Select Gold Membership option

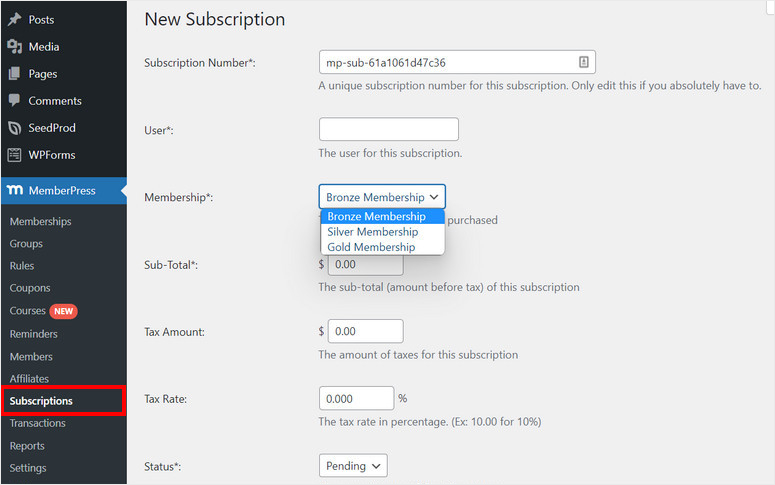point(370,247)
